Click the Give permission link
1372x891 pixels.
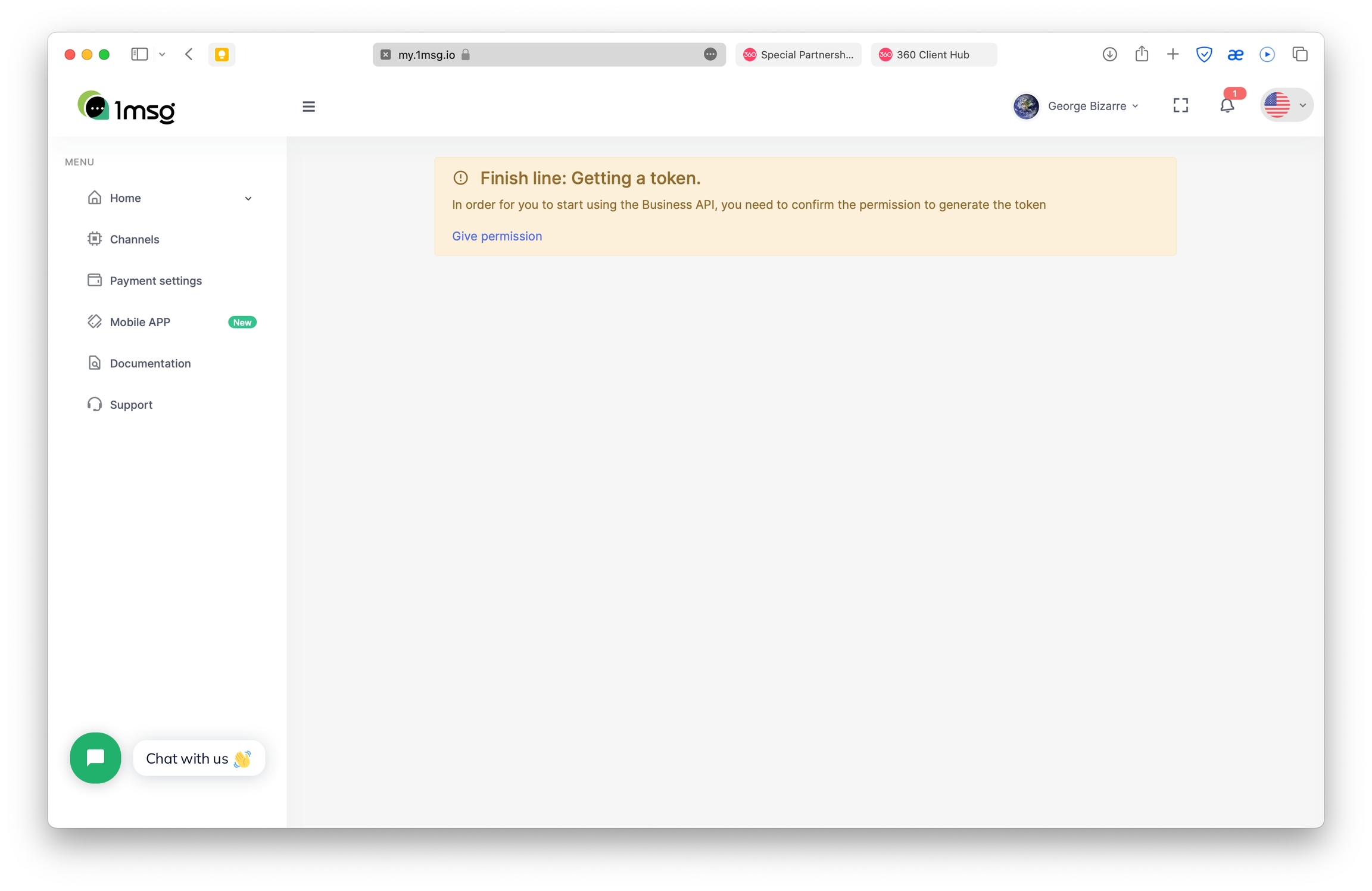click(497, 236)
